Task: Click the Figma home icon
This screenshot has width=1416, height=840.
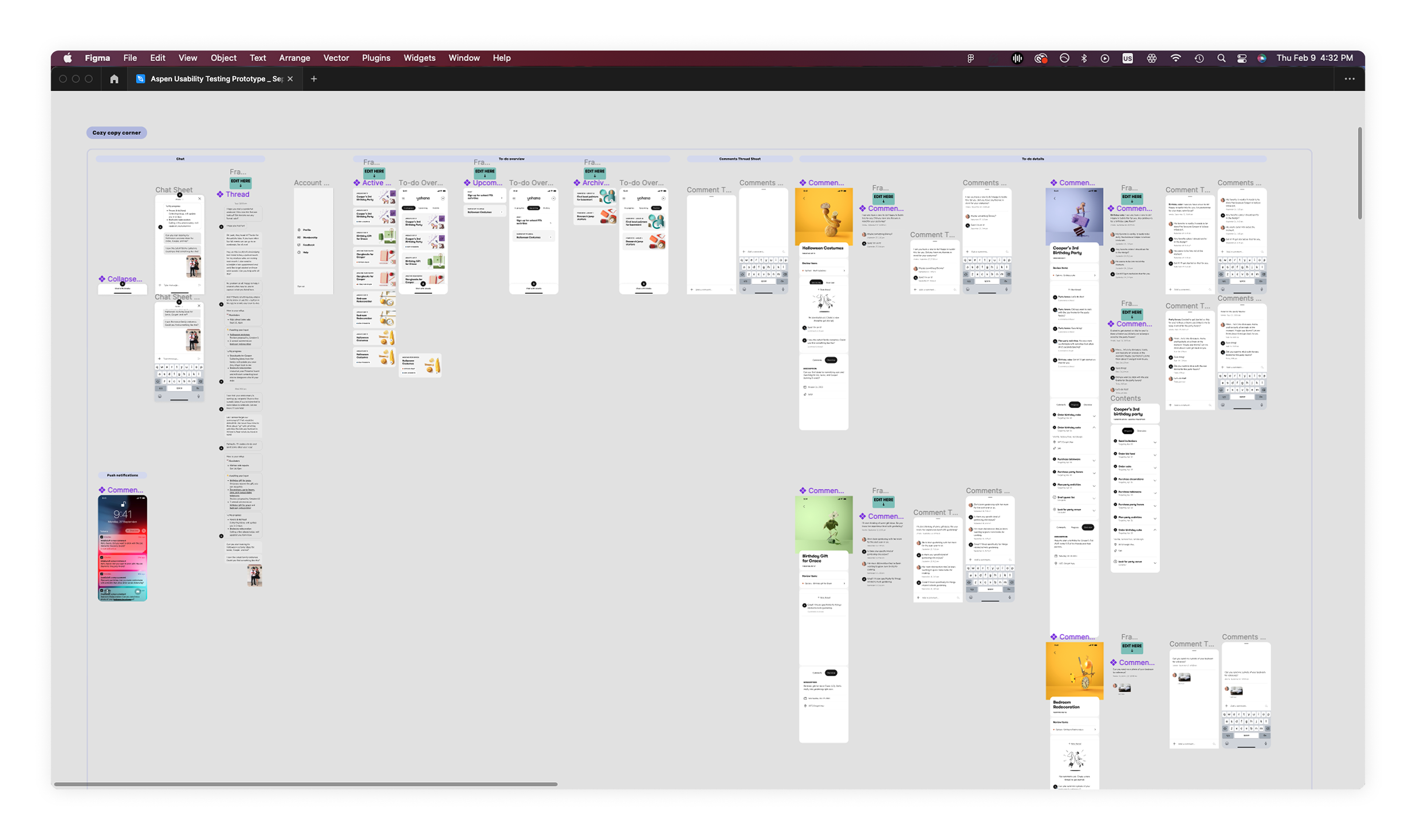Action: tap(114, 79)
